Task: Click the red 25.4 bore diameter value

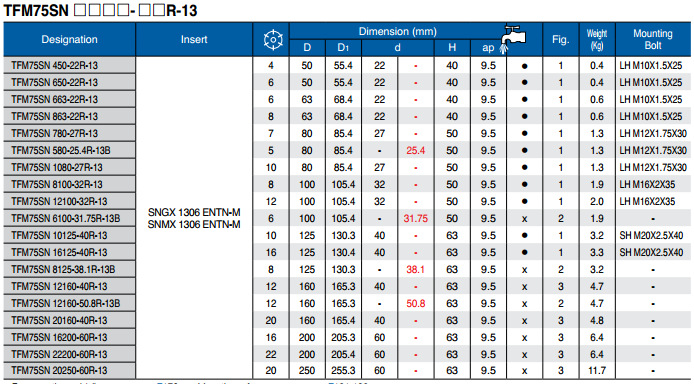Action: click(x=416, y=151)
